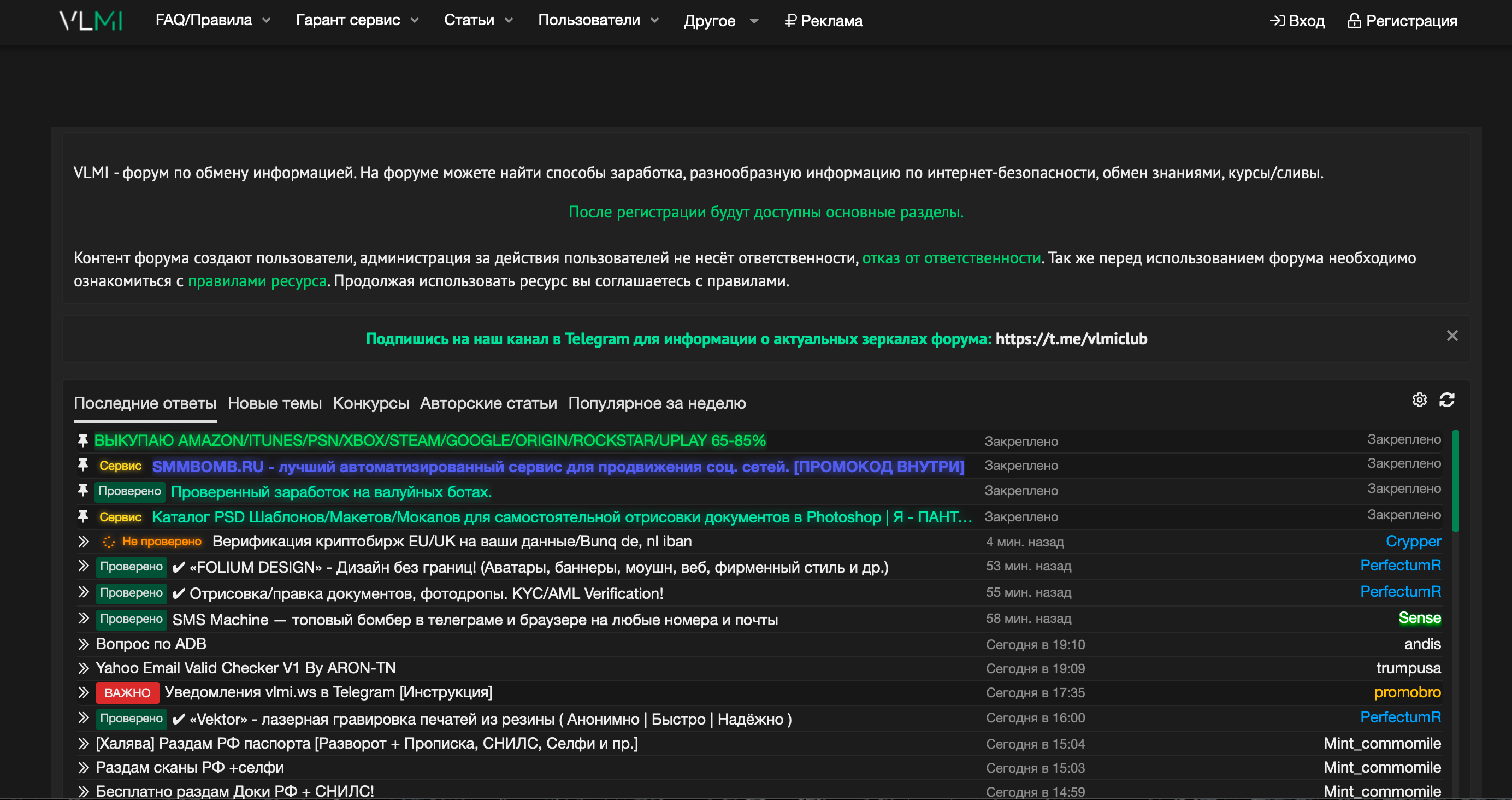1512x800 pixels.
Task: Click Сервис prefix on SMMBOMB.RU thread
Action: (x=120, y=466)
